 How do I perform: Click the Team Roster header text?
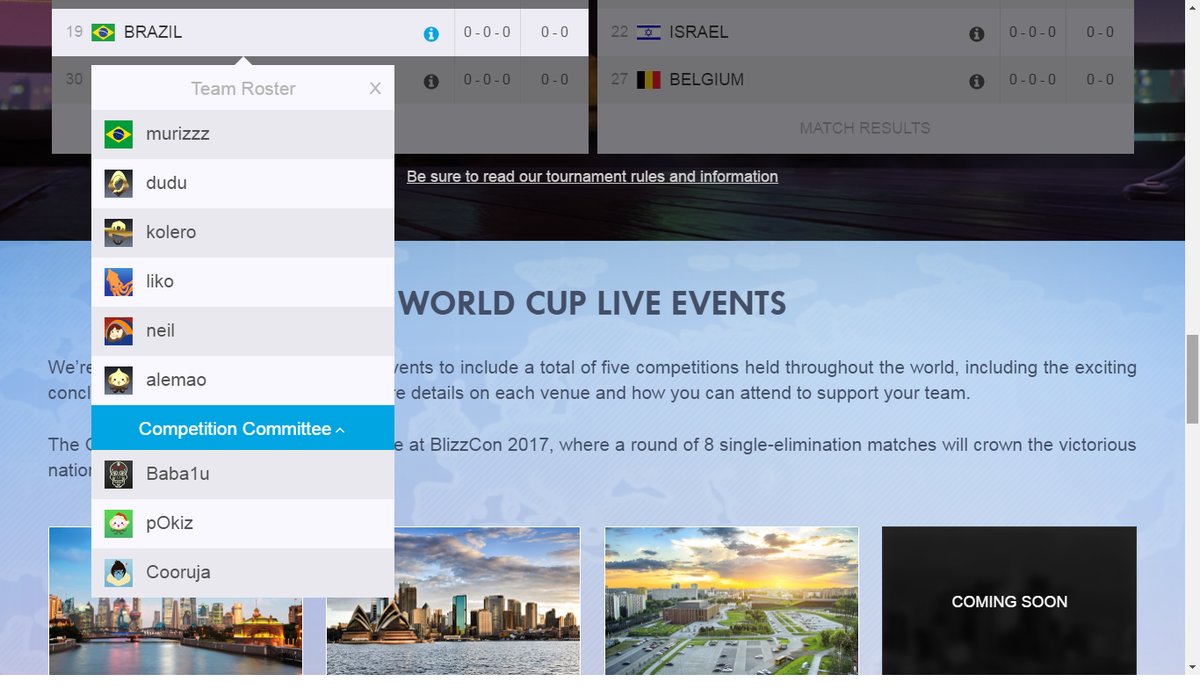pyautogui.click(x=243, y=89)
